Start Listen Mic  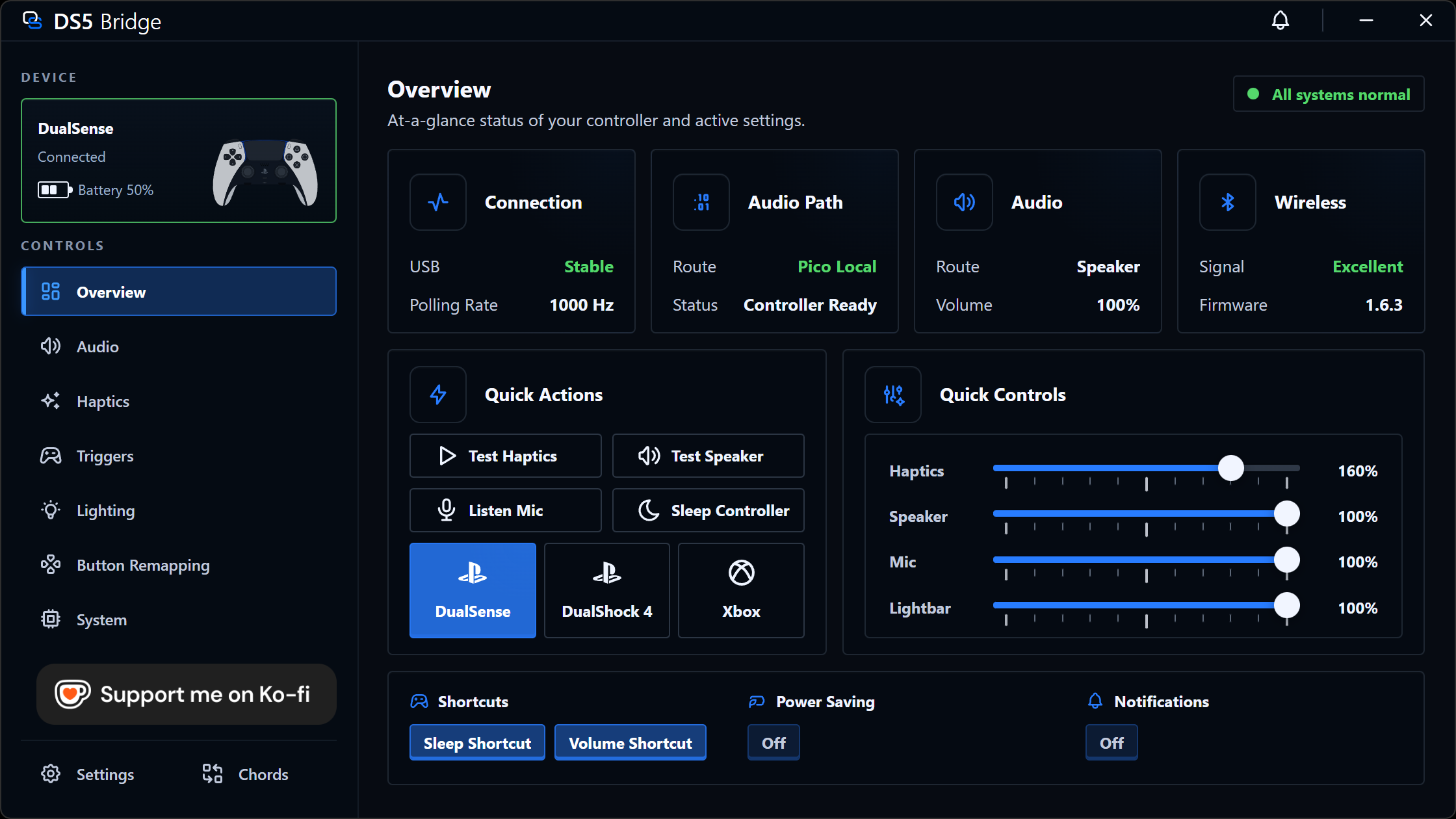click(x=506, y=510)
